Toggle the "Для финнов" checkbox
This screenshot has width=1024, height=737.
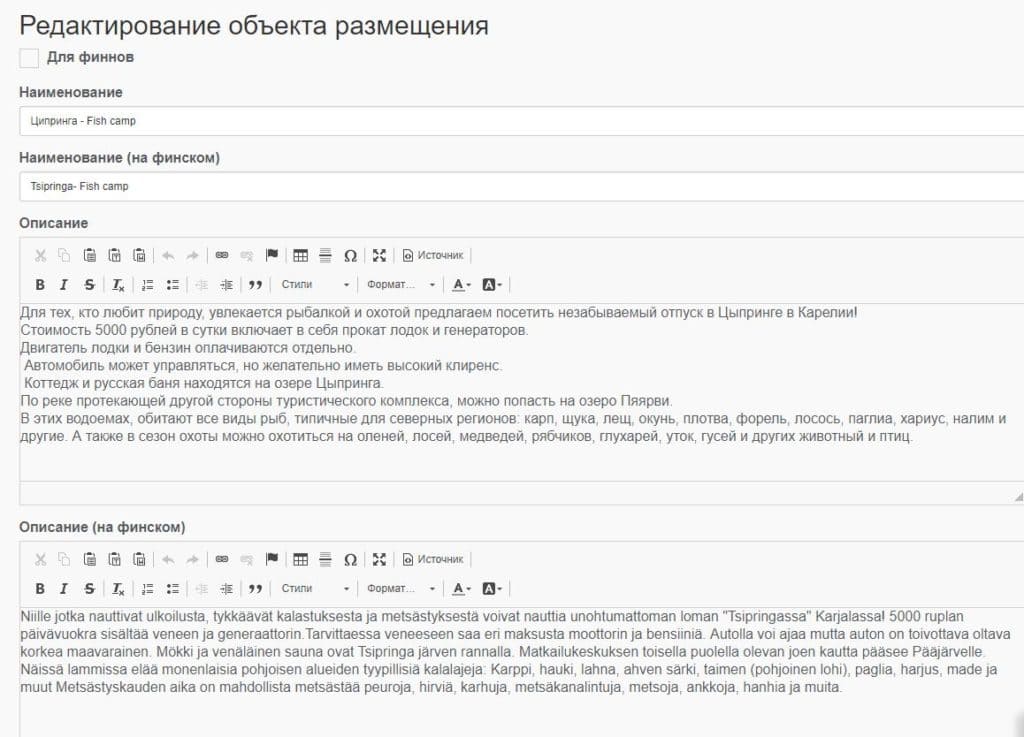click(x=29, y=58)
